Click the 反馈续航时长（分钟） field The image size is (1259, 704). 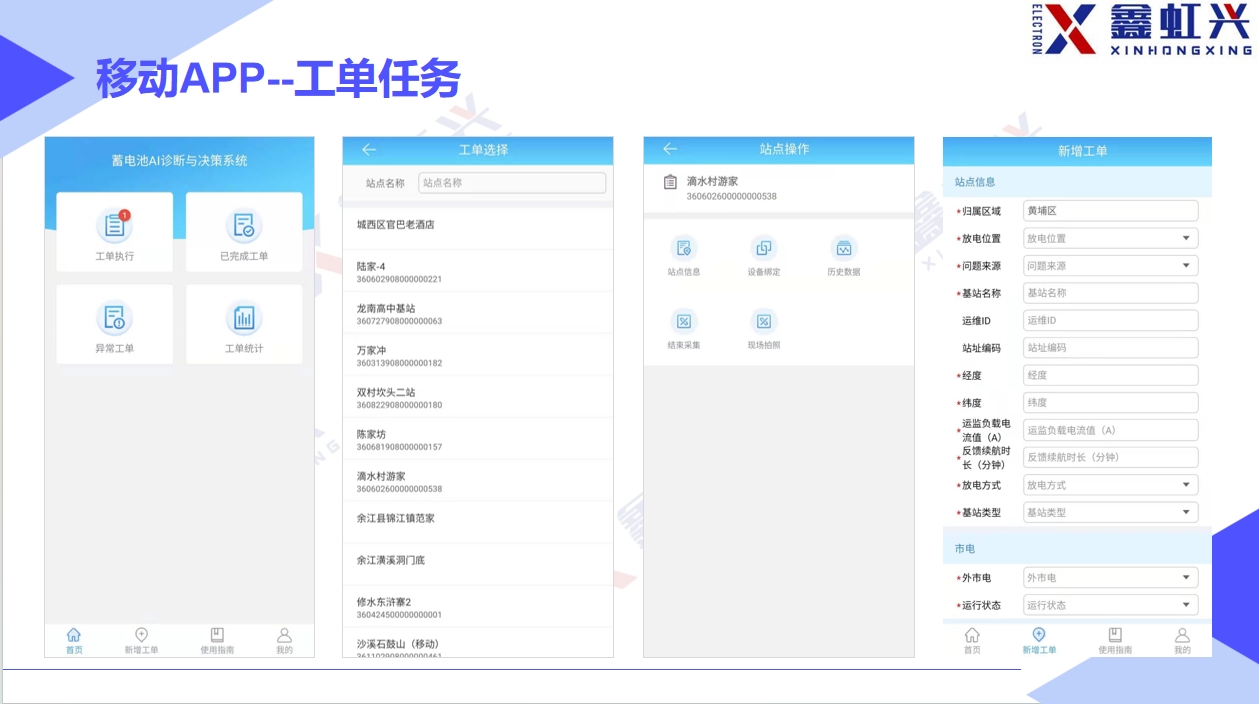1110,457
